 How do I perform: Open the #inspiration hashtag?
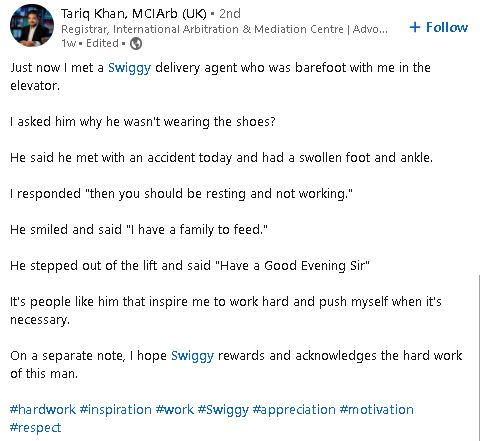[x=116, y=409]
